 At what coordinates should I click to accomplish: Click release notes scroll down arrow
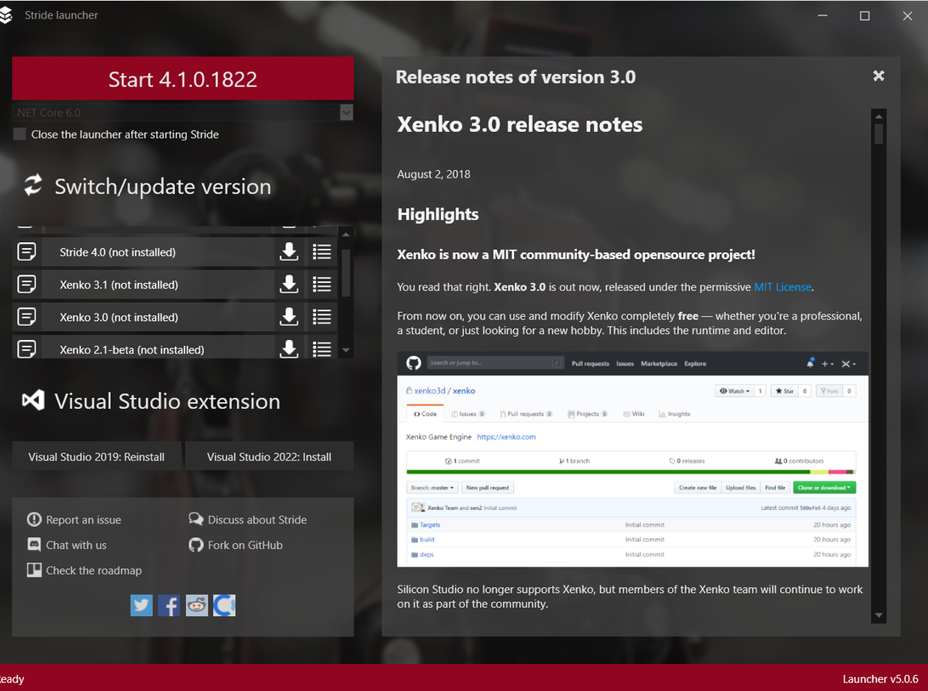[x=879, y=615]
